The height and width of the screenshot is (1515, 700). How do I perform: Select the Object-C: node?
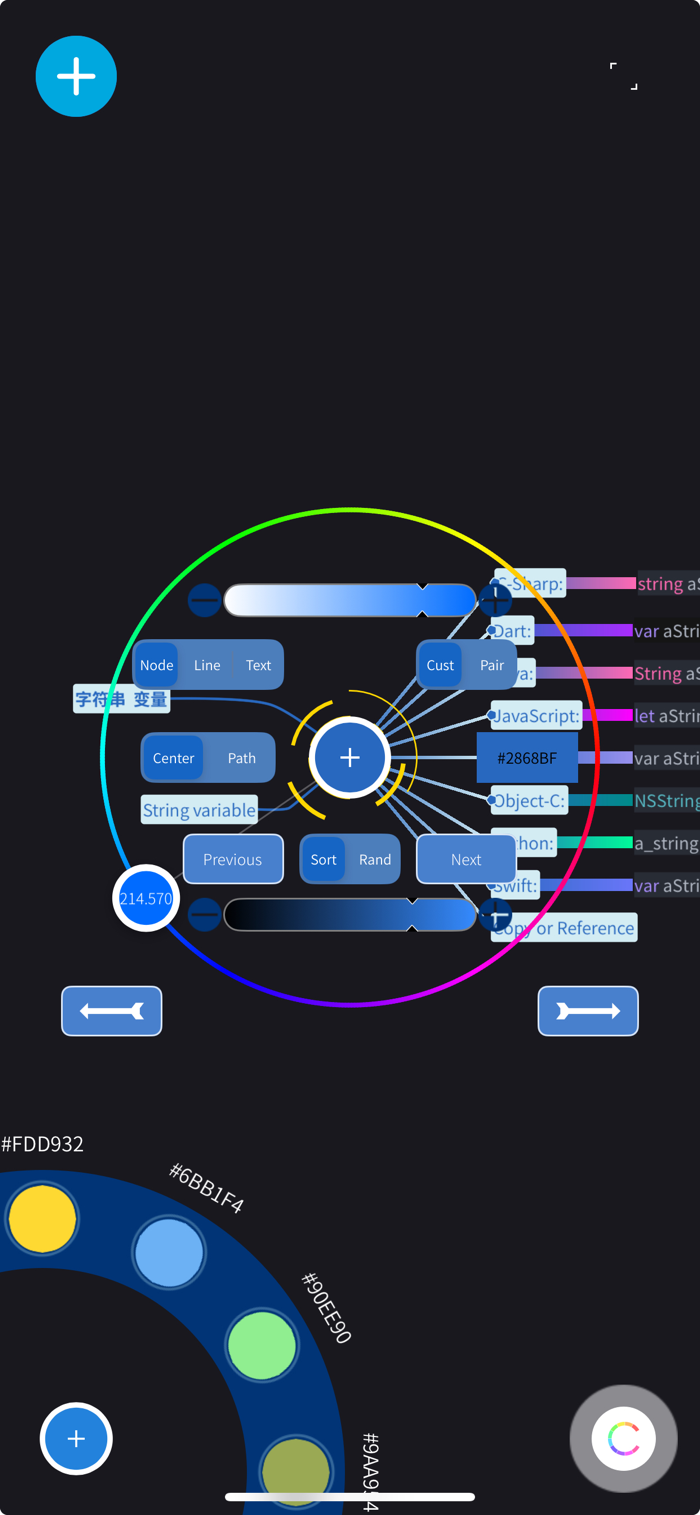coord(529,800)
